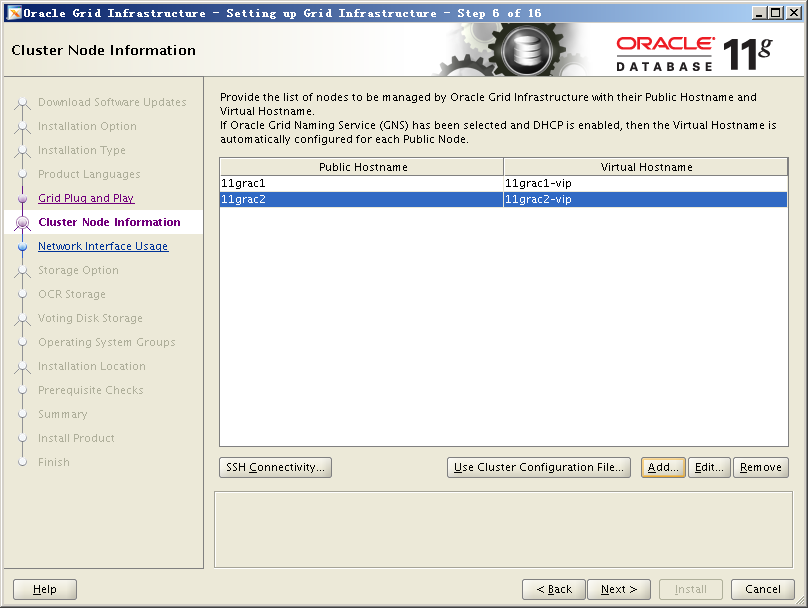Click the Grid Plug and Play step bullet

pos(22,199)
